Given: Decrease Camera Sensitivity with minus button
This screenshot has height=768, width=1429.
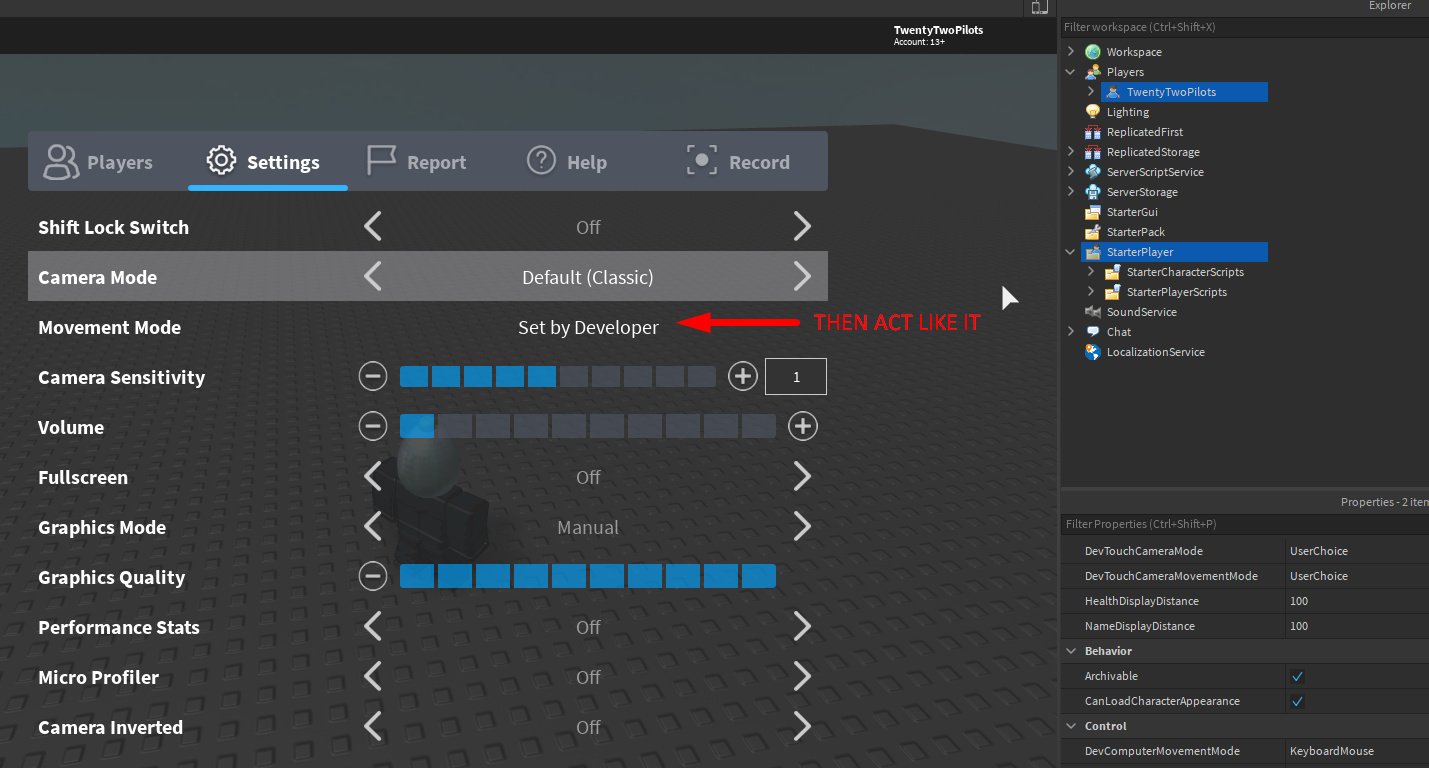Looking at the screenshot, I should tap(373, 377).
